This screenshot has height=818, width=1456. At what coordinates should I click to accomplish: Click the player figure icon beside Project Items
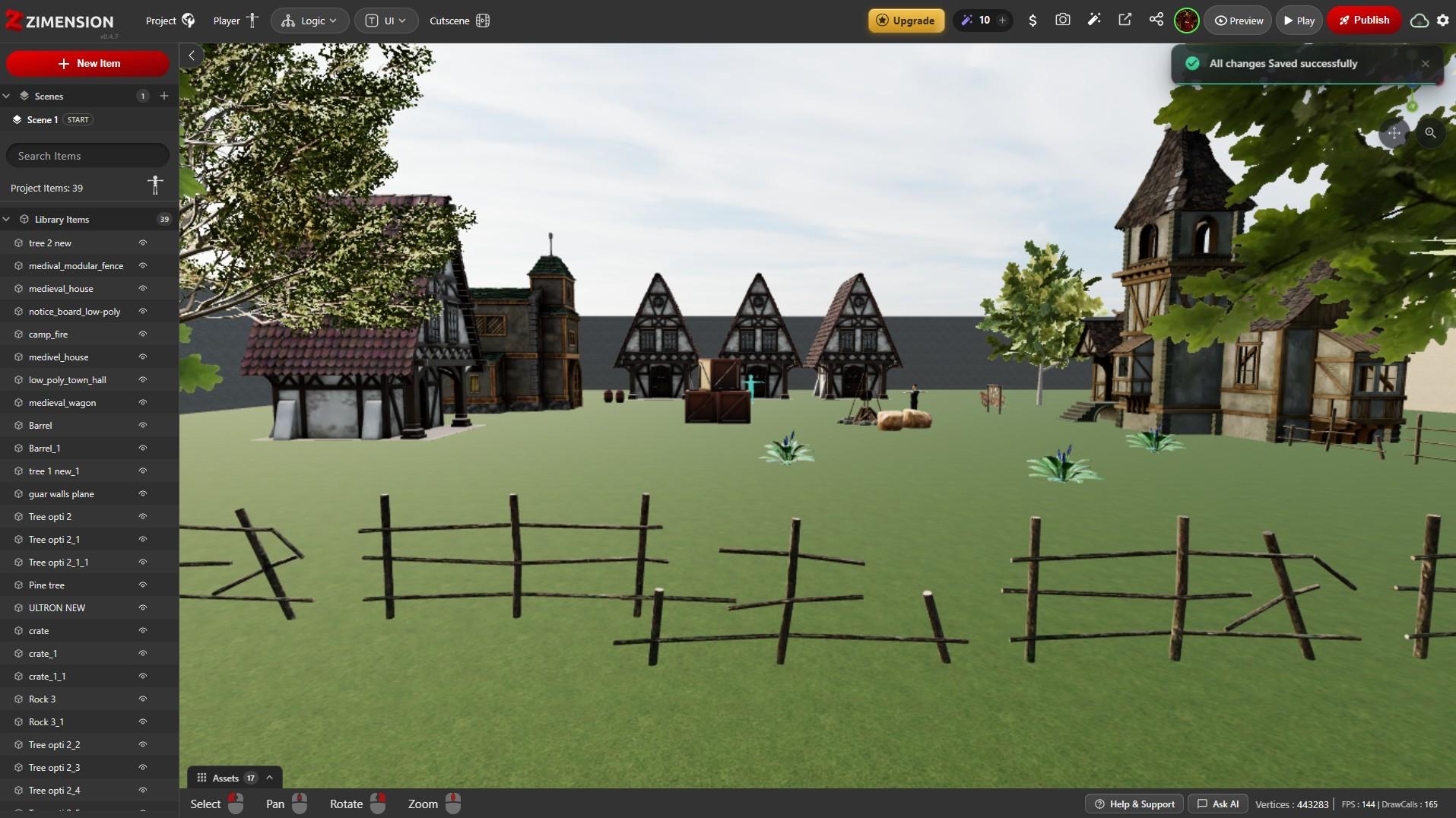(155, 185)
